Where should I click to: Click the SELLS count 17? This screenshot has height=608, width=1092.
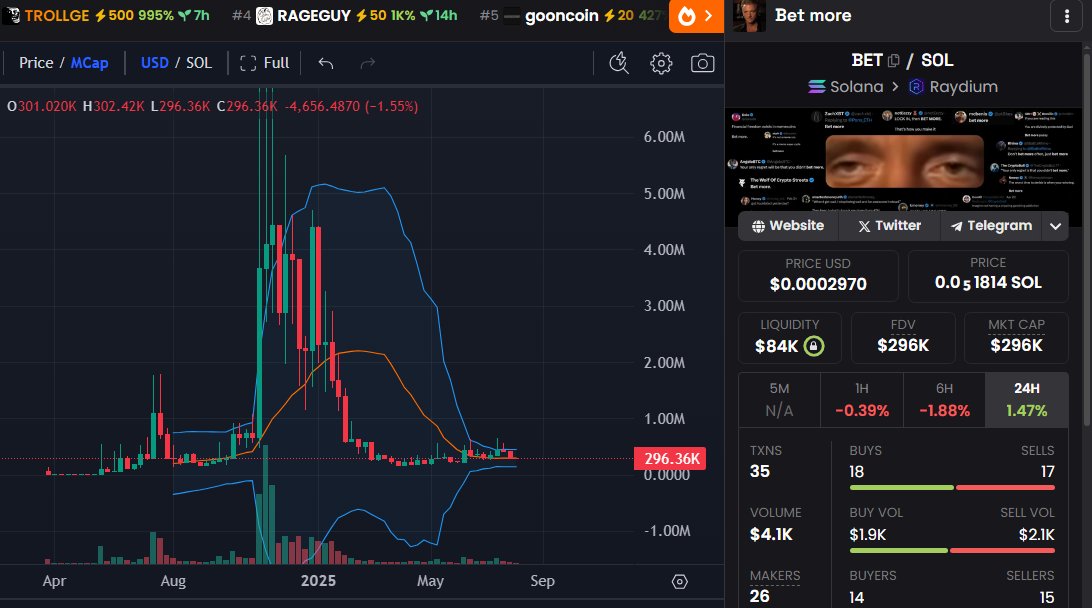point(1047,472)
